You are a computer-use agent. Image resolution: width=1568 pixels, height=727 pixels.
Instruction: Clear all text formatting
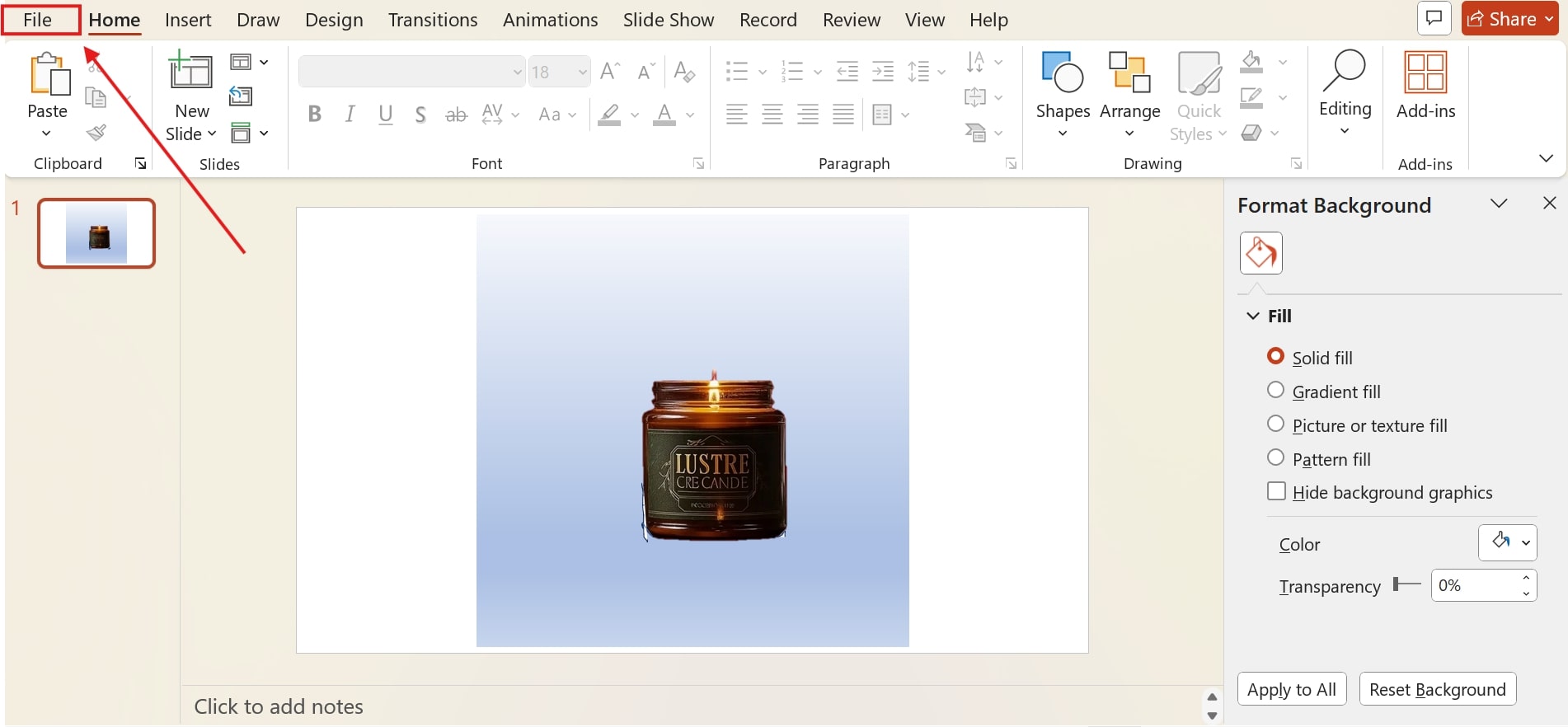coord(684,72)
